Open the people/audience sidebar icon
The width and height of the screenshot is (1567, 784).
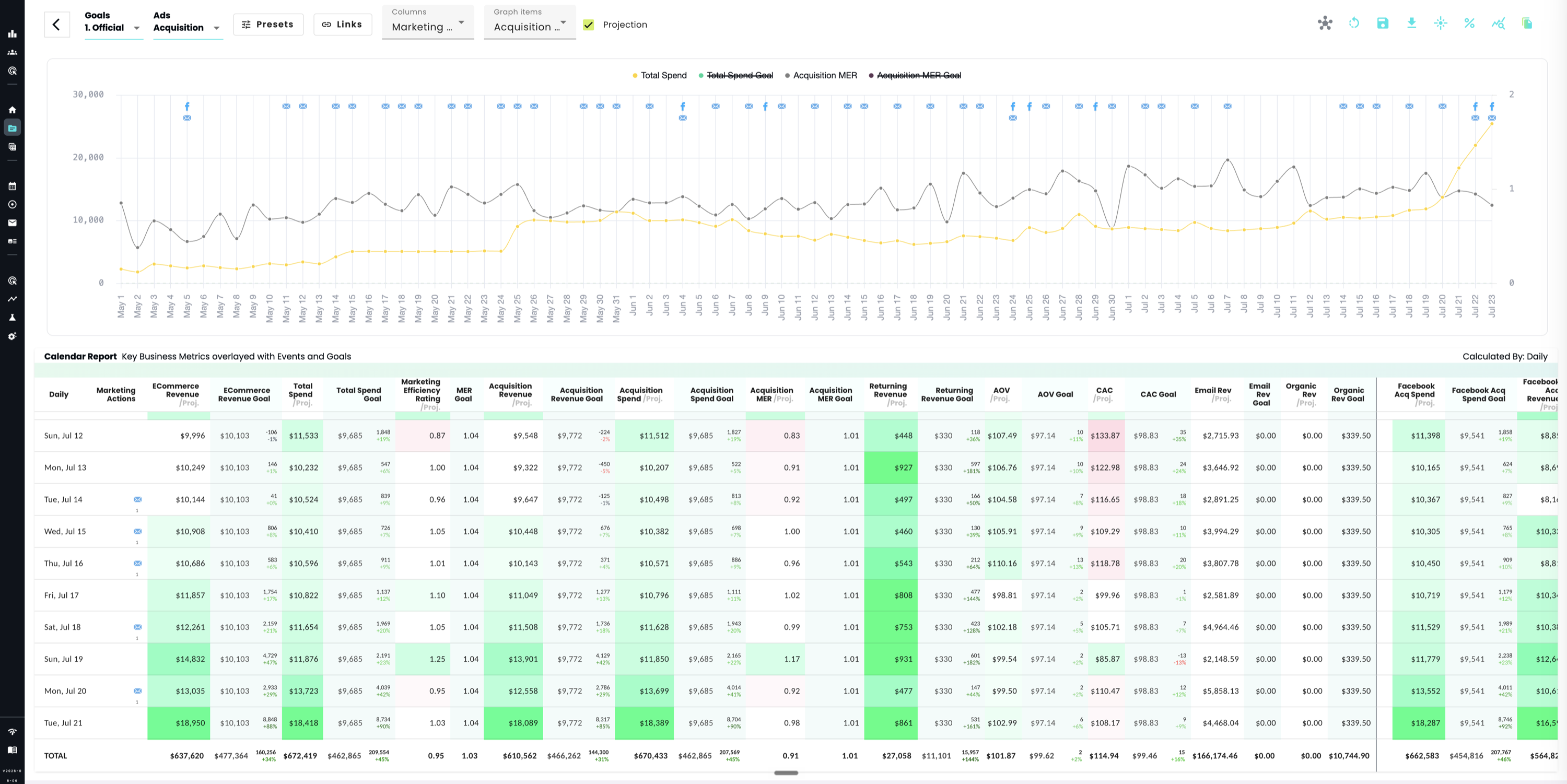click(12, 52)
